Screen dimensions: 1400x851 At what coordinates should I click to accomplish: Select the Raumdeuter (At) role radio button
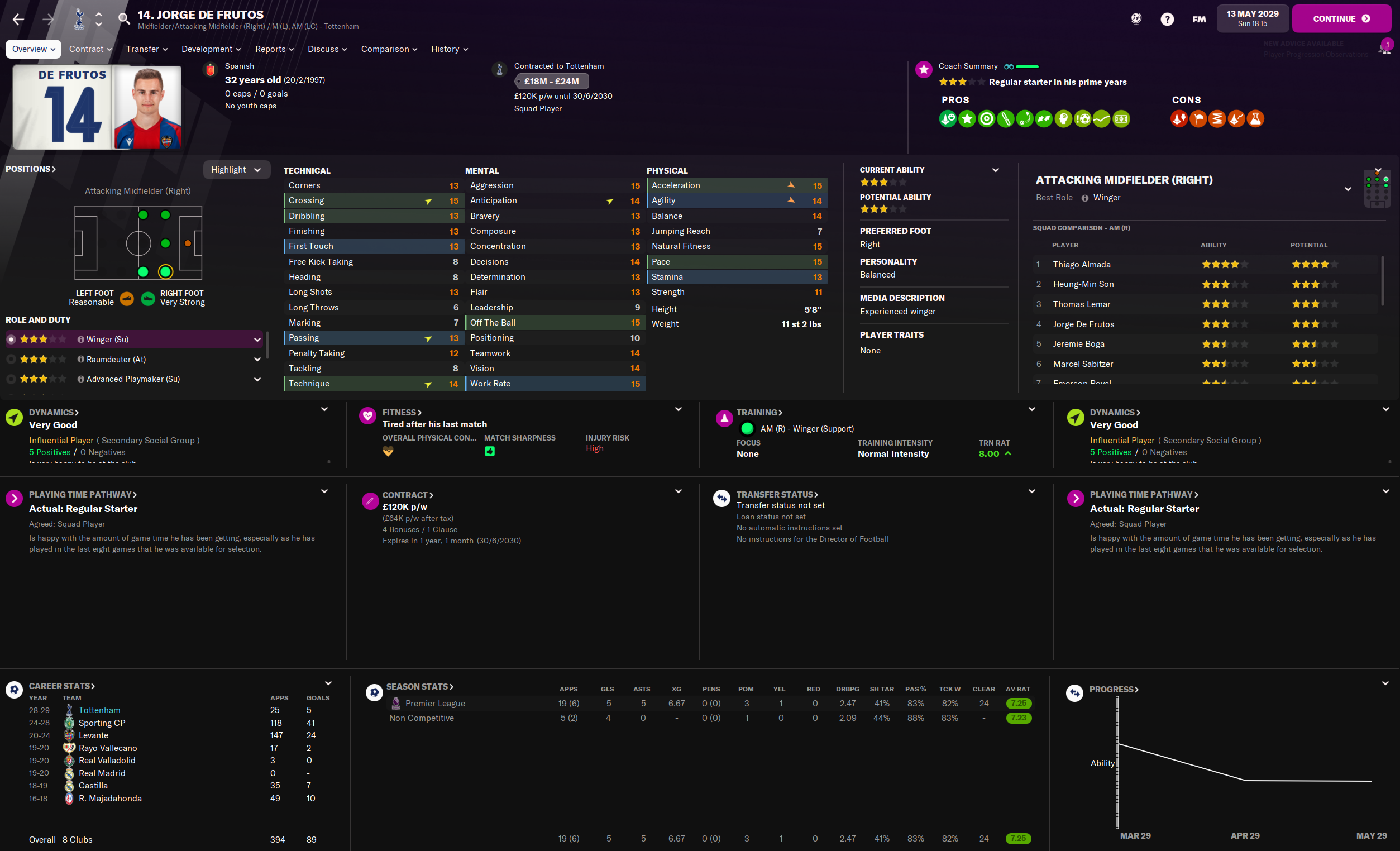tap(11, 359)
